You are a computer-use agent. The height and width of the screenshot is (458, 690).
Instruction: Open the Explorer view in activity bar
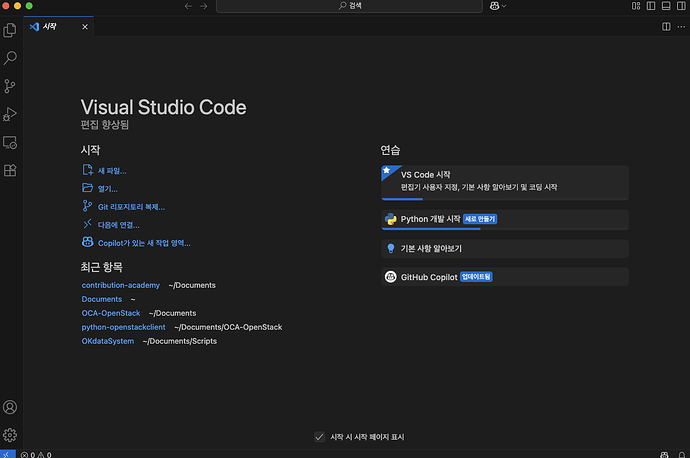point(10,30)
